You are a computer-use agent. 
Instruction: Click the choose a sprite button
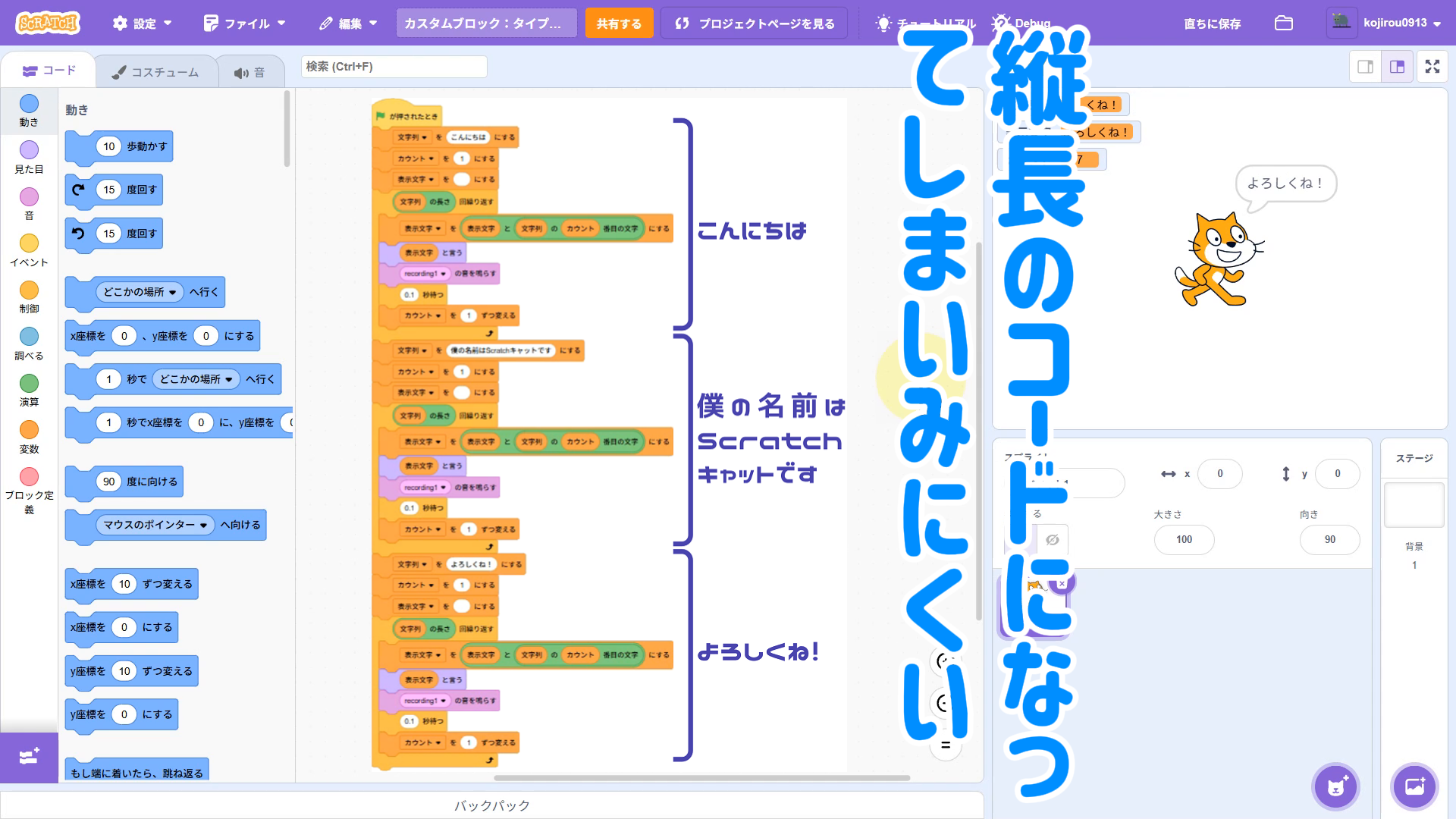[x=1335, y=786]
